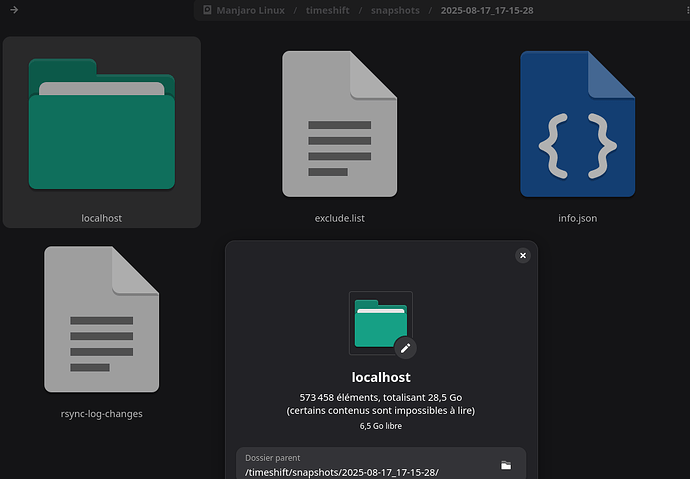Click the Manjaro Linux disk icon
This screenshot has height=479, width=690.
[x=207, y=10]
